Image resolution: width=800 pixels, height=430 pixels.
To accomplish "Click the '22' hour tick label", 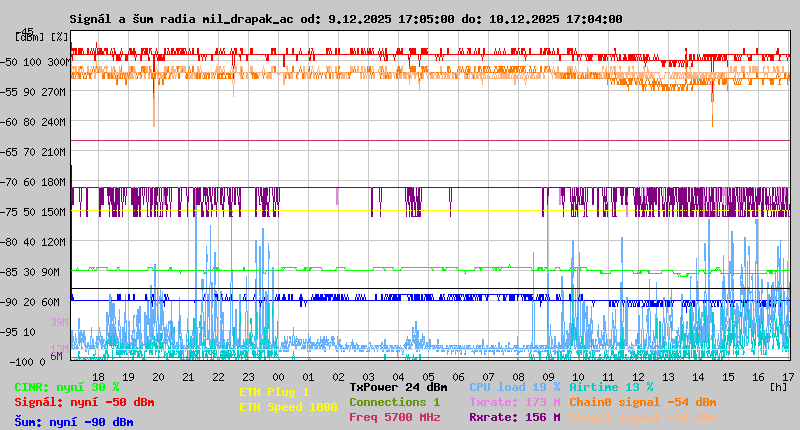I will point(218,377).
